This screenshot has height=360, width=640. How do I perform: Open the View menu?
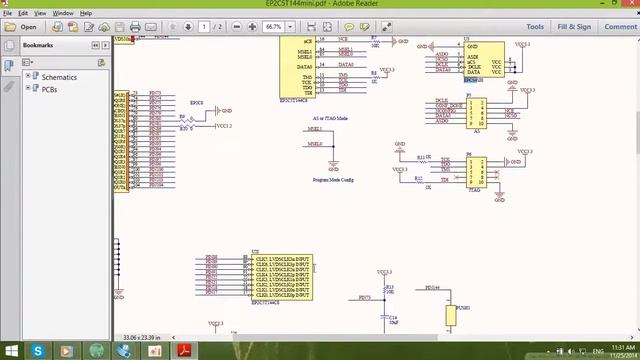pyautogui.click(x=40, y=13)
